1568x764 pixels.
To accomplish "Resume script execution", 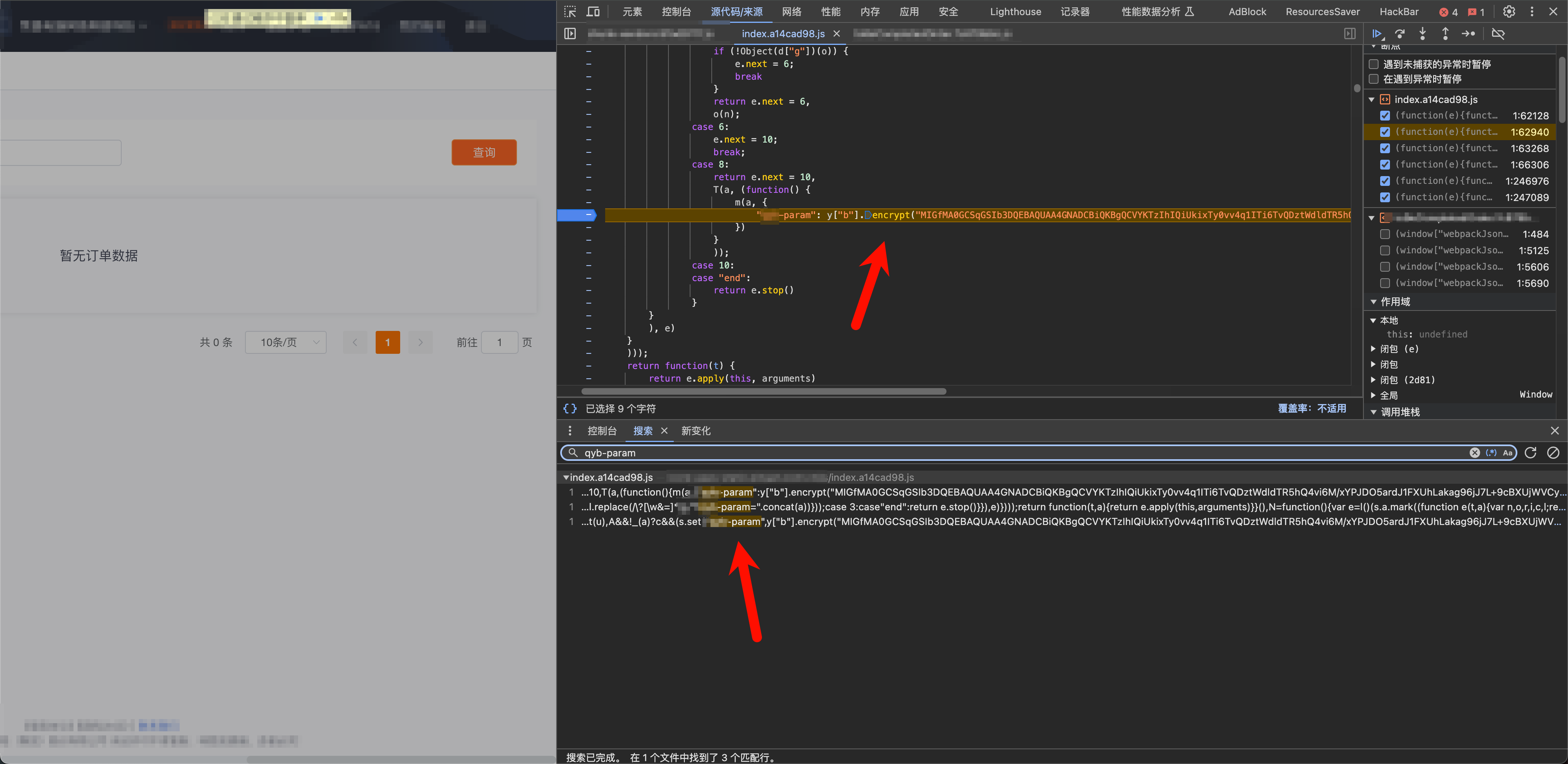I will click(1377, 34).
